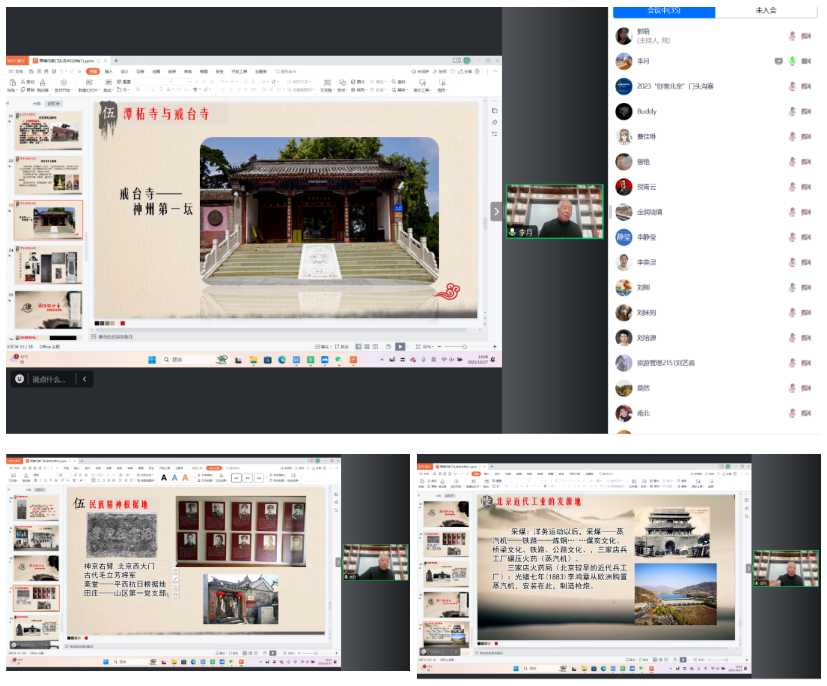This screenshot has width=827, height=686.
Task: Click the camera icon for 南北
Action: (806, 412)
